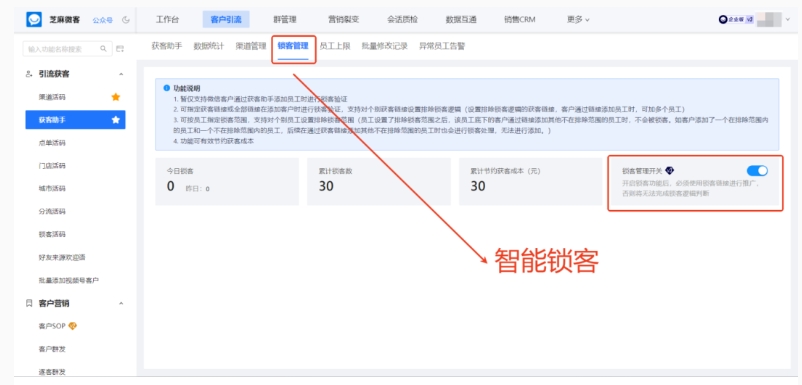Open the account dropdown arrow
The width and height of the screenshot is (802, 385).
coord(788,19)
